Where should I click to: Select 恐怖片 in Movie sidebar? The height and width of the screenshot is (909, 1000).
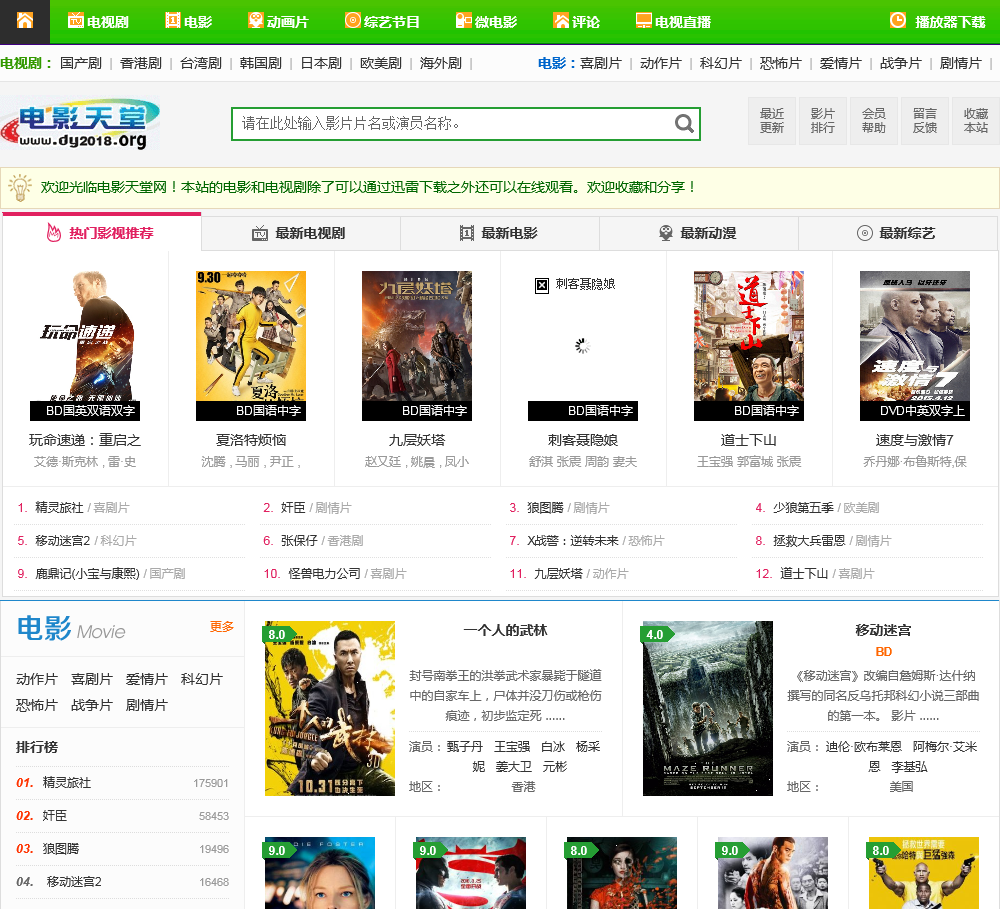pos(37,706)
